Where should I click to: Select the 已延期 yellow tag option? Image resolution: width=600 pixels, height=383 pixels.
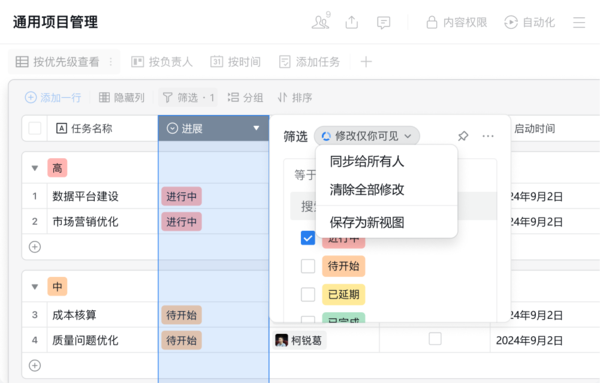pos(344,294)
